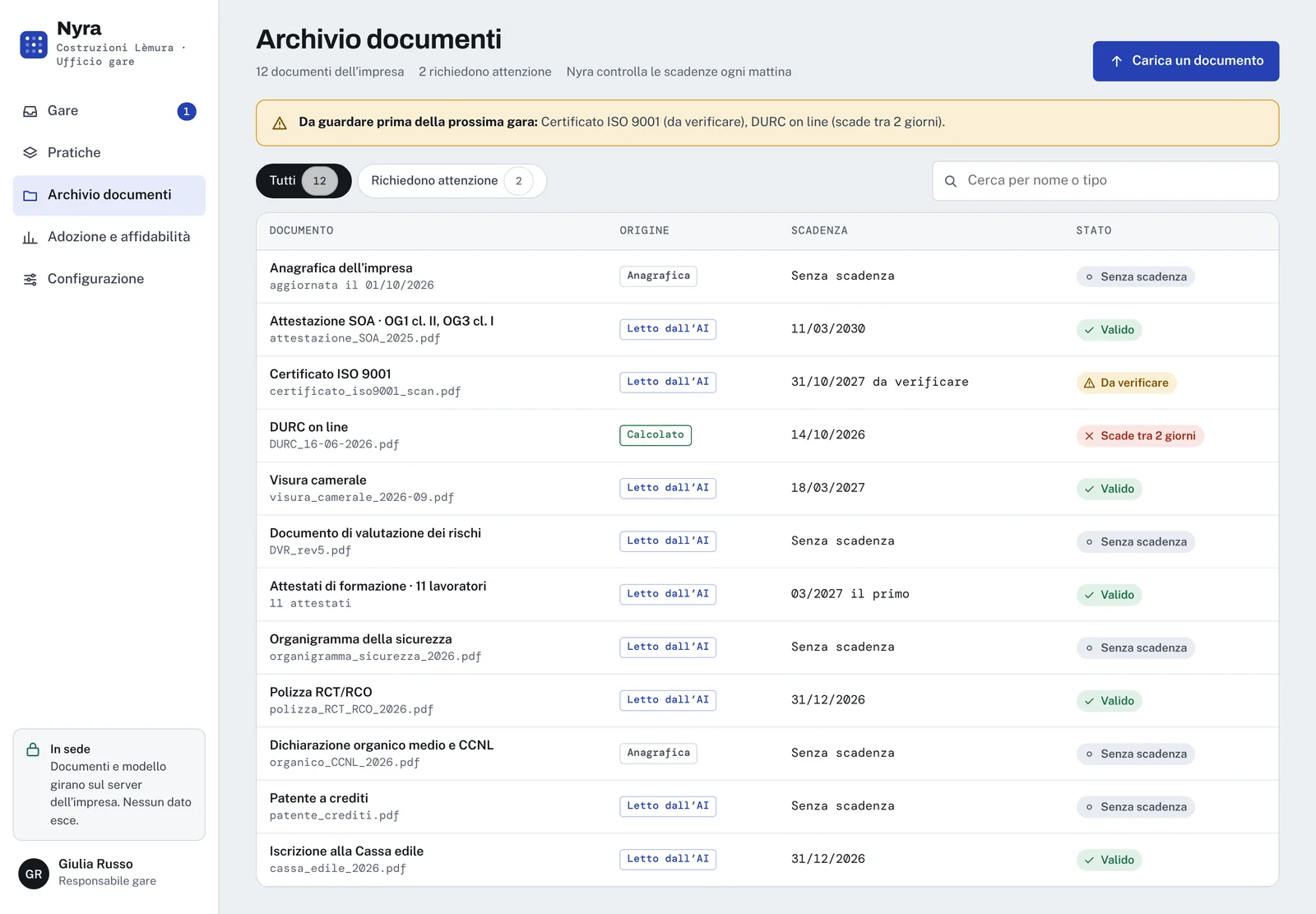The width and height of the screenshot is (1316, 914).
Task: Click the 03/2027 il primo expiry
Action: [850, 594]
